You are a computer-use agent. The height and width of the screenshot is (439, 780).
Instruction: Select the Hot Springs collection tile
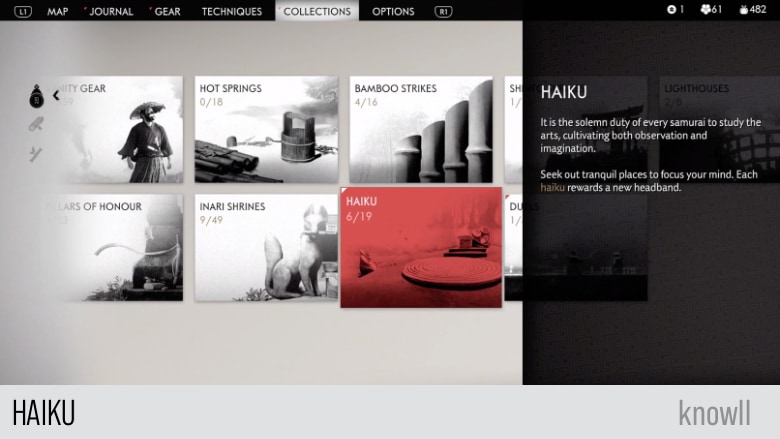266,129
